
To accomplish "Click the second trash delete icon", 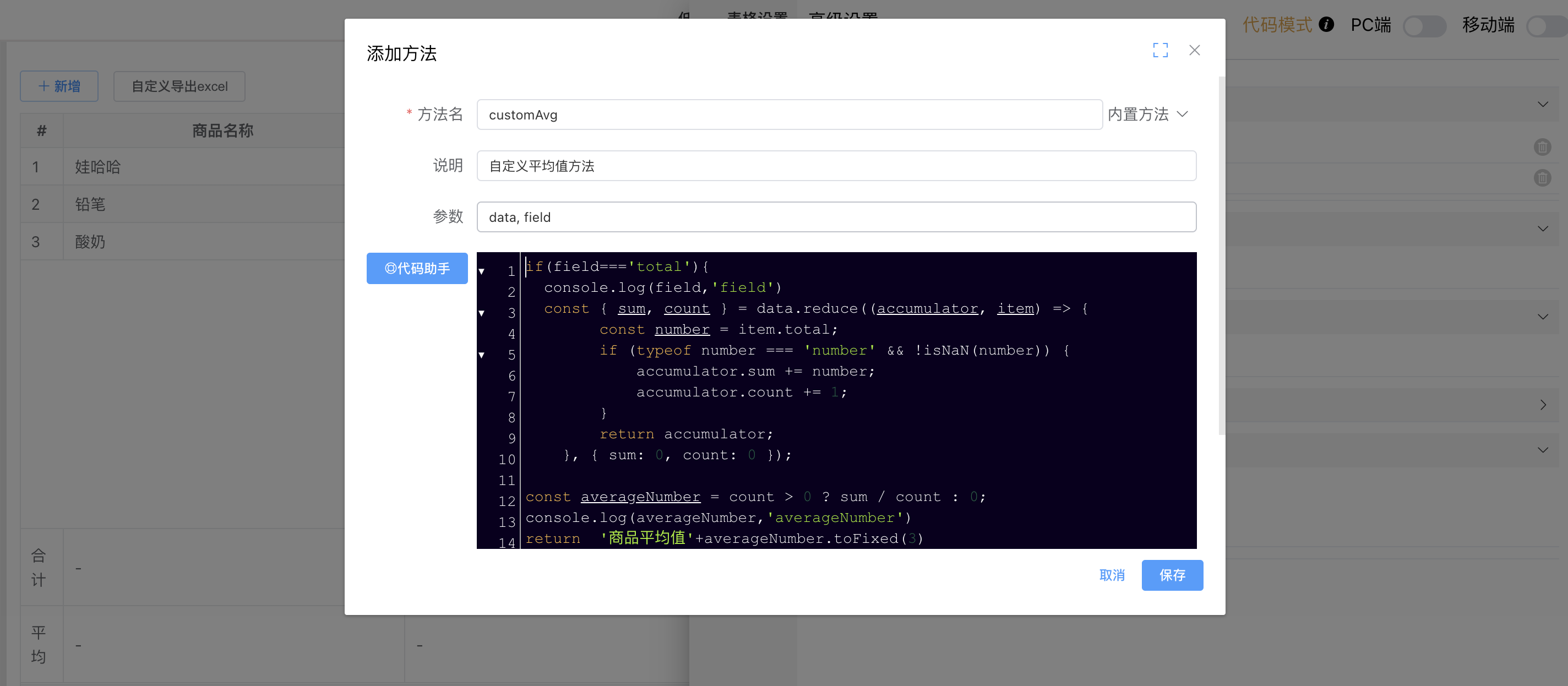I will coord(1542,178).
